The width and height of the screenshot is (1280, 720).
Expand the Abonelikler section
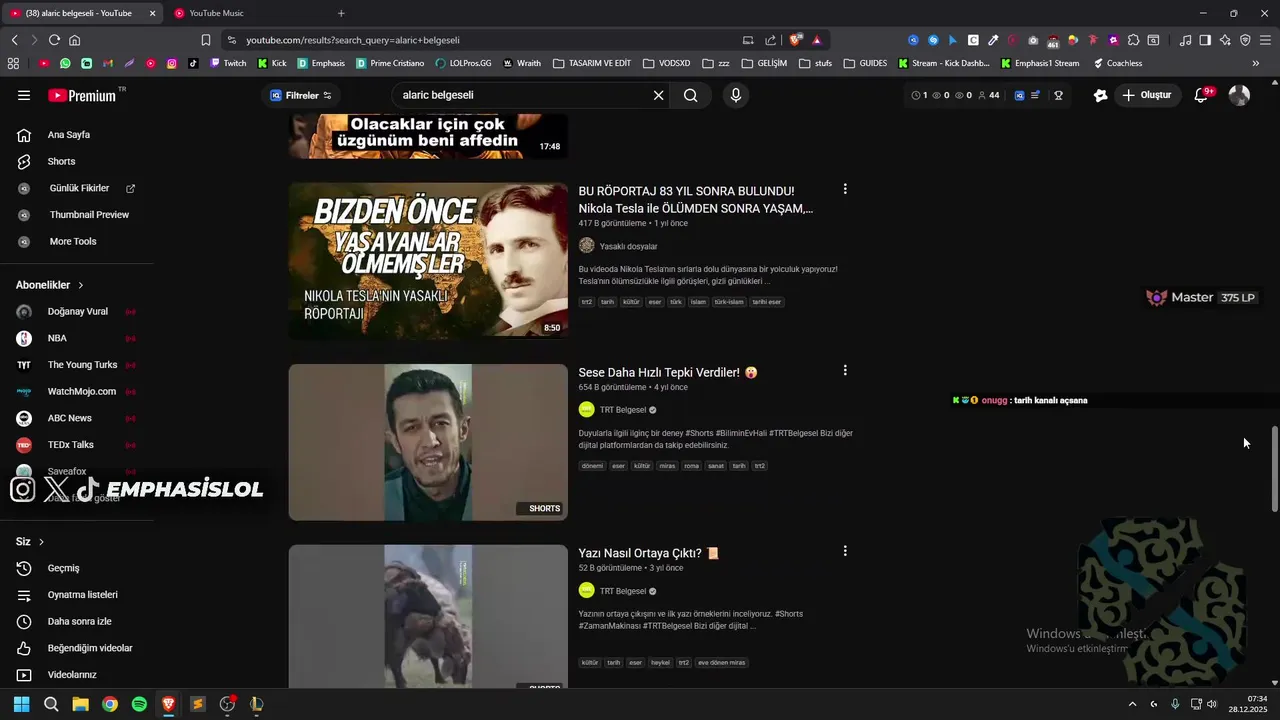coord(50,285)
